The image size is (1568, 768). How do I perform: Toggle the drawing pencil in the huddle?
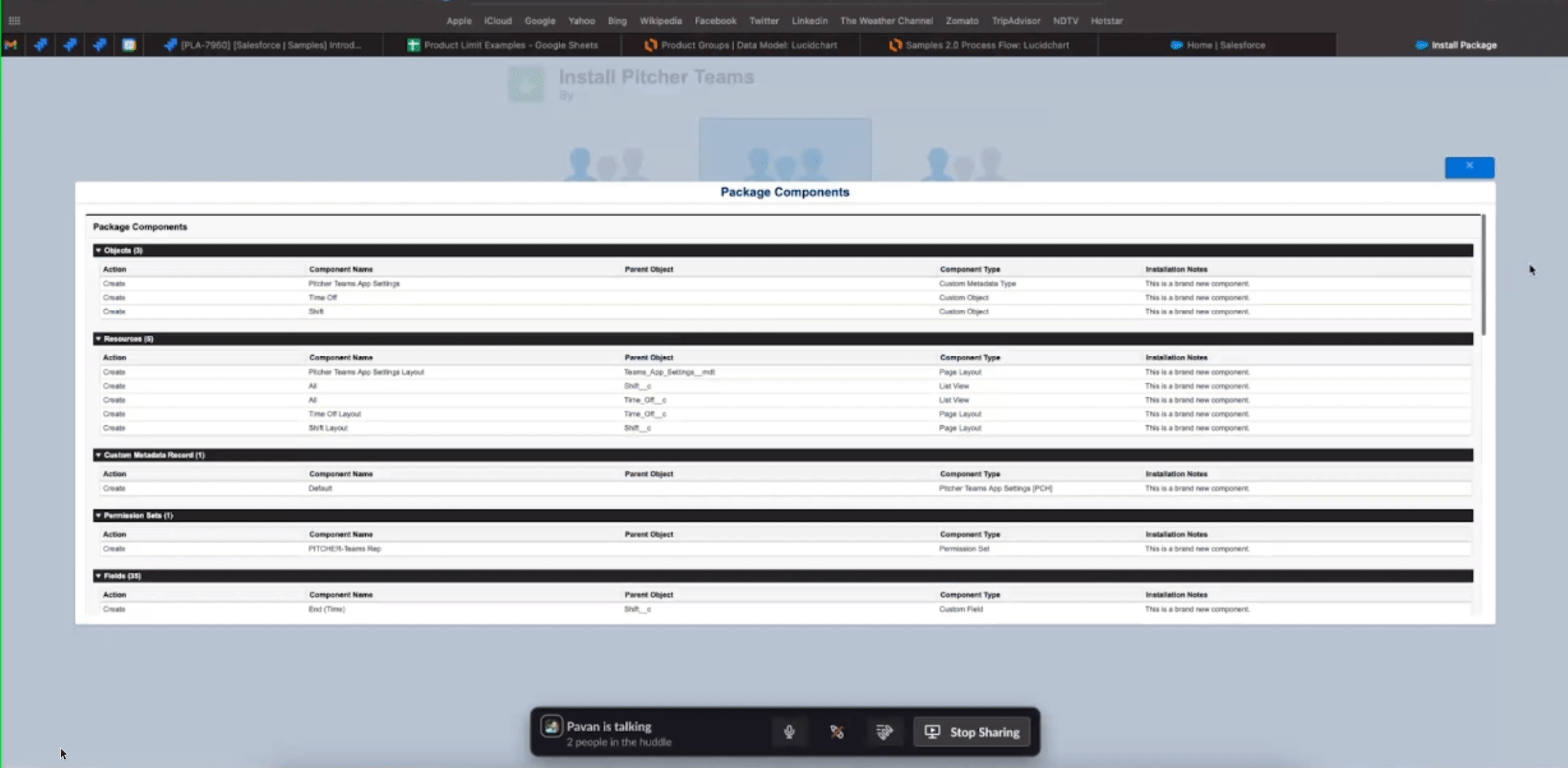(x=837, y=732)
